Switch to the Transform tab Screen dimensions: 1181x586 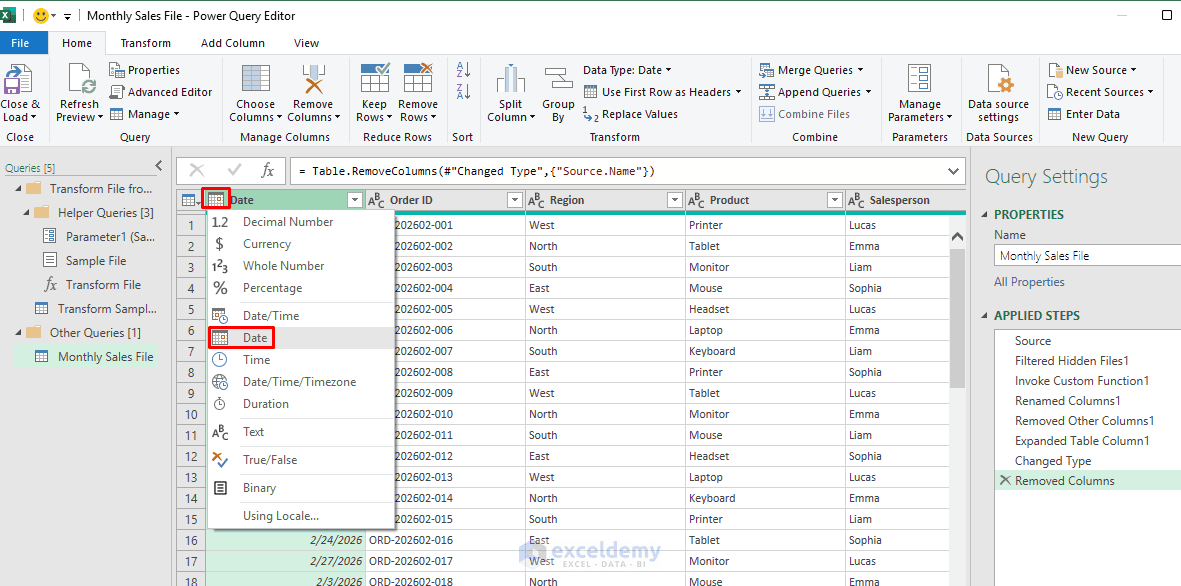coord(145,43)
